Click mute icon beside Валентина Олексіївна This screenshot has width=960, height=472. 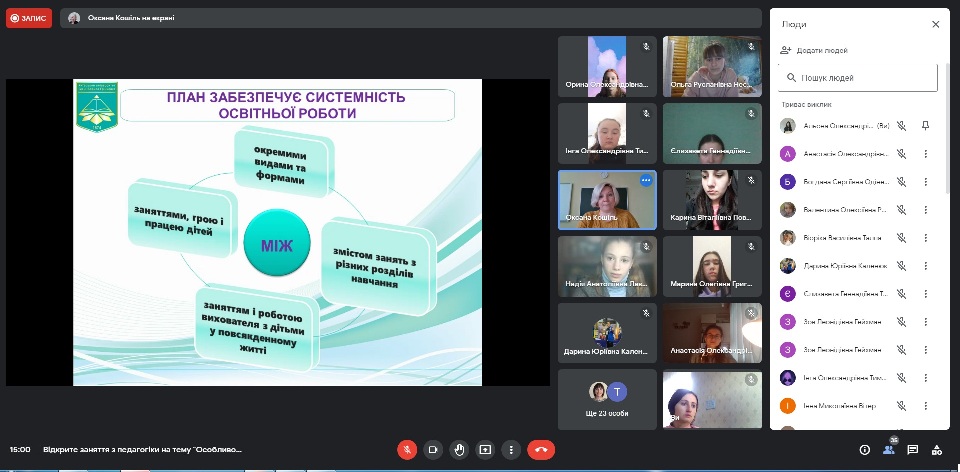901,209
